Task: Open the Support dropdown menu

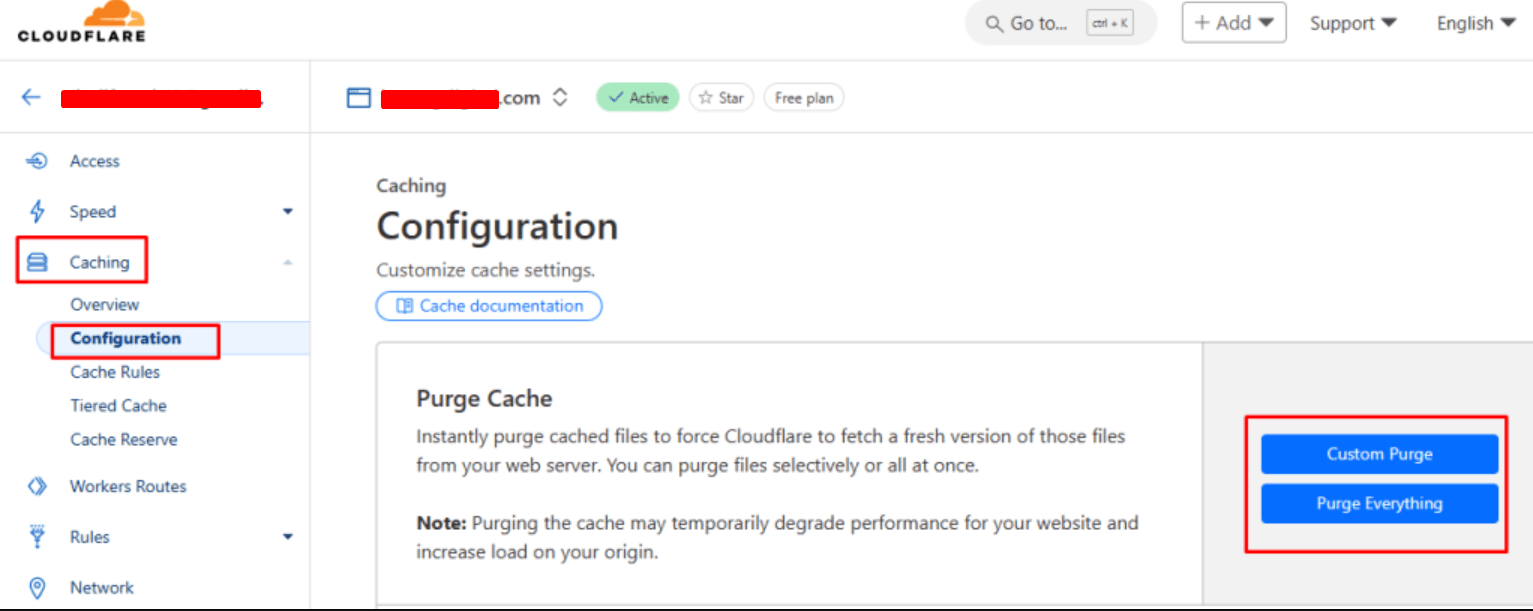Action: pyautogui.click(x=1353, y=23)
